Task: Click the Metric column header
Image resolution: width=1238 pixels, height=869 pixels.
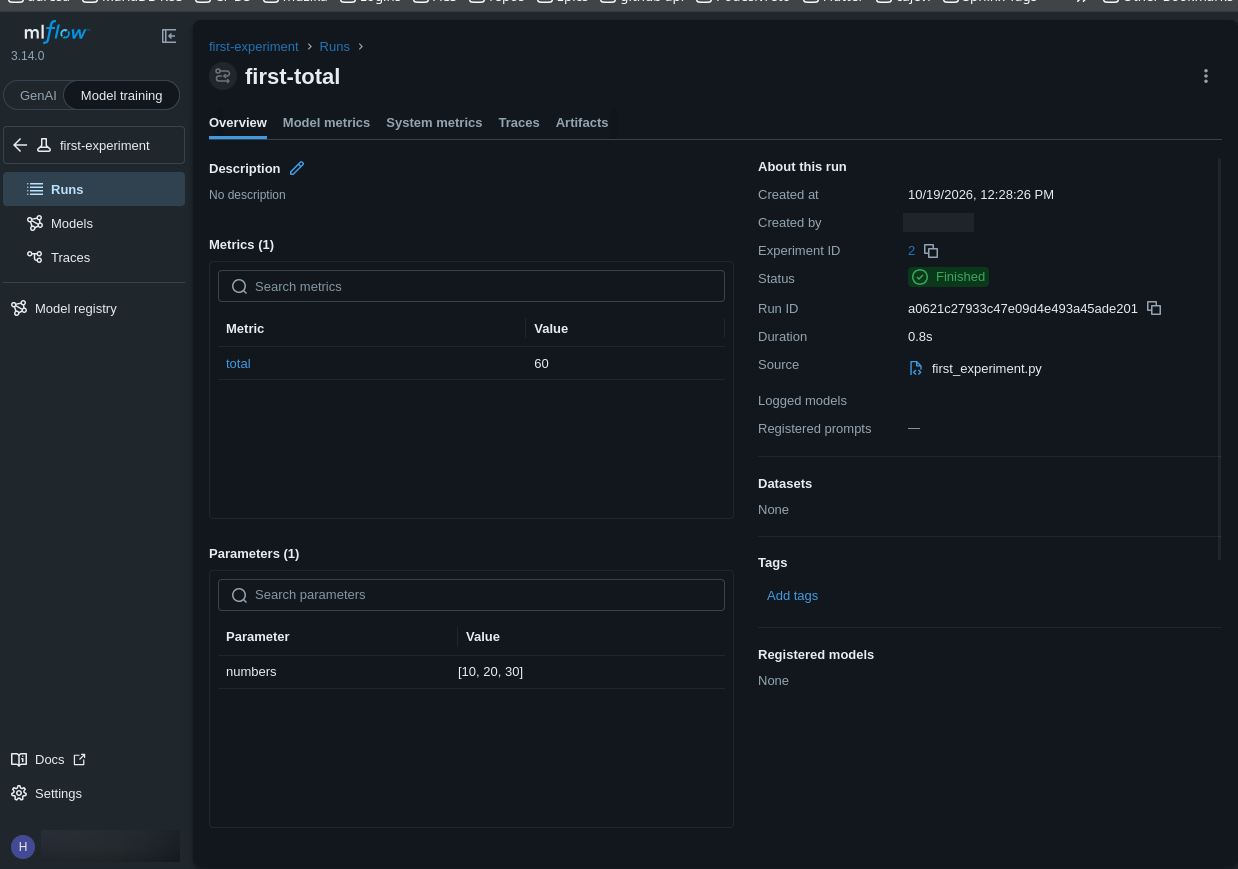Action: 245,328
